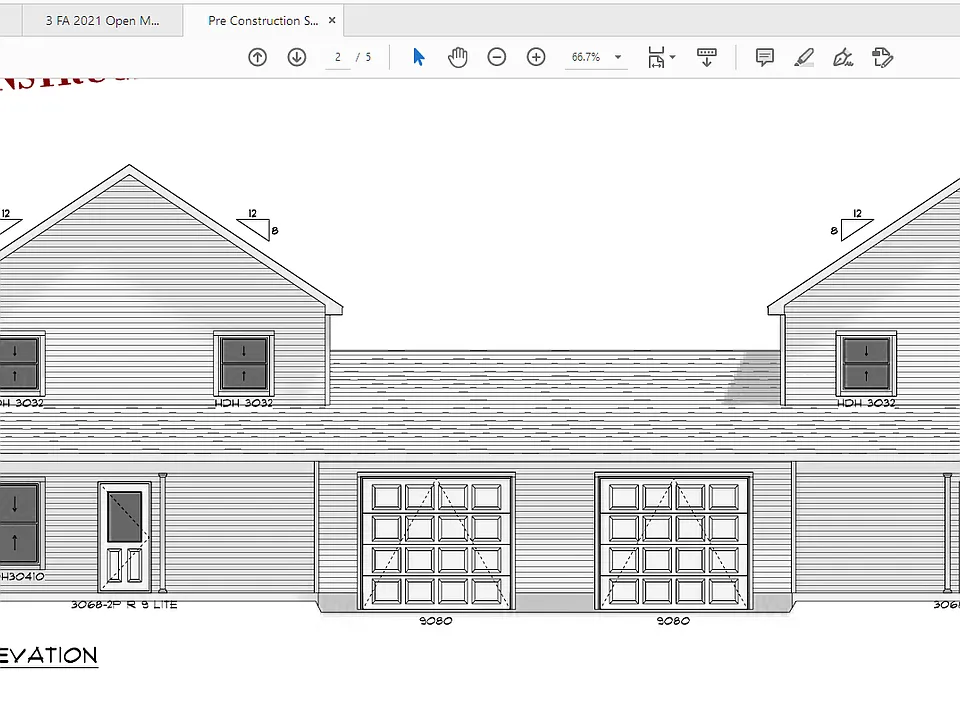Click the current page number field
This screenshot has height=720, width=960.
click(337, 57)
